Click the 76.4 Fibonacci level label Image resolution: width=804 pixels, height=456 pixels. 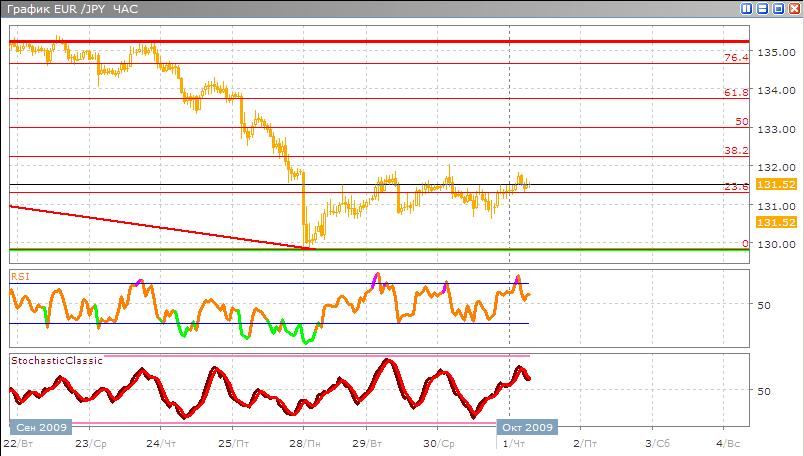(x=736, y=58)
